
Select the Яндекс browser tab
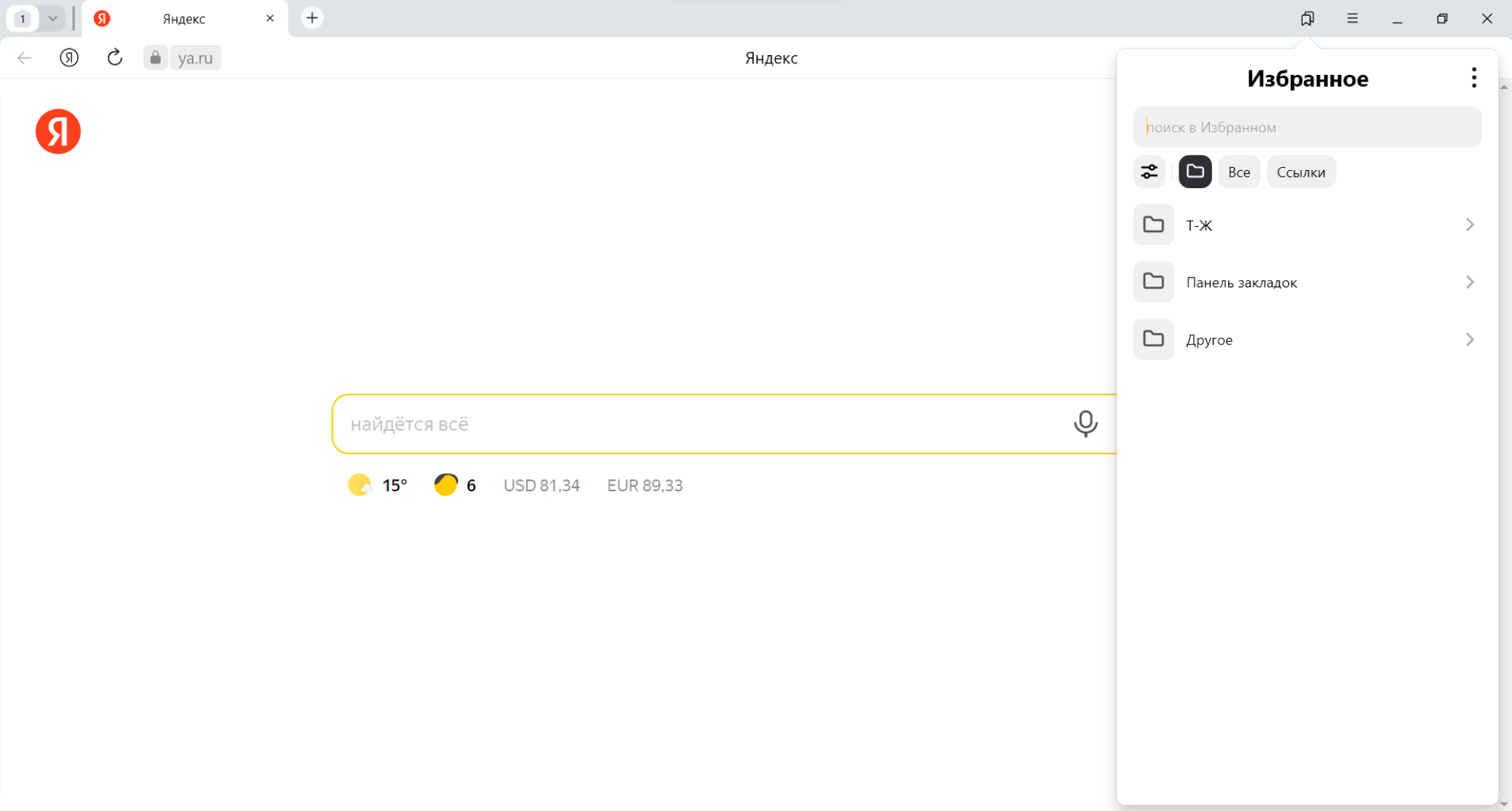[x=184, y=18]
